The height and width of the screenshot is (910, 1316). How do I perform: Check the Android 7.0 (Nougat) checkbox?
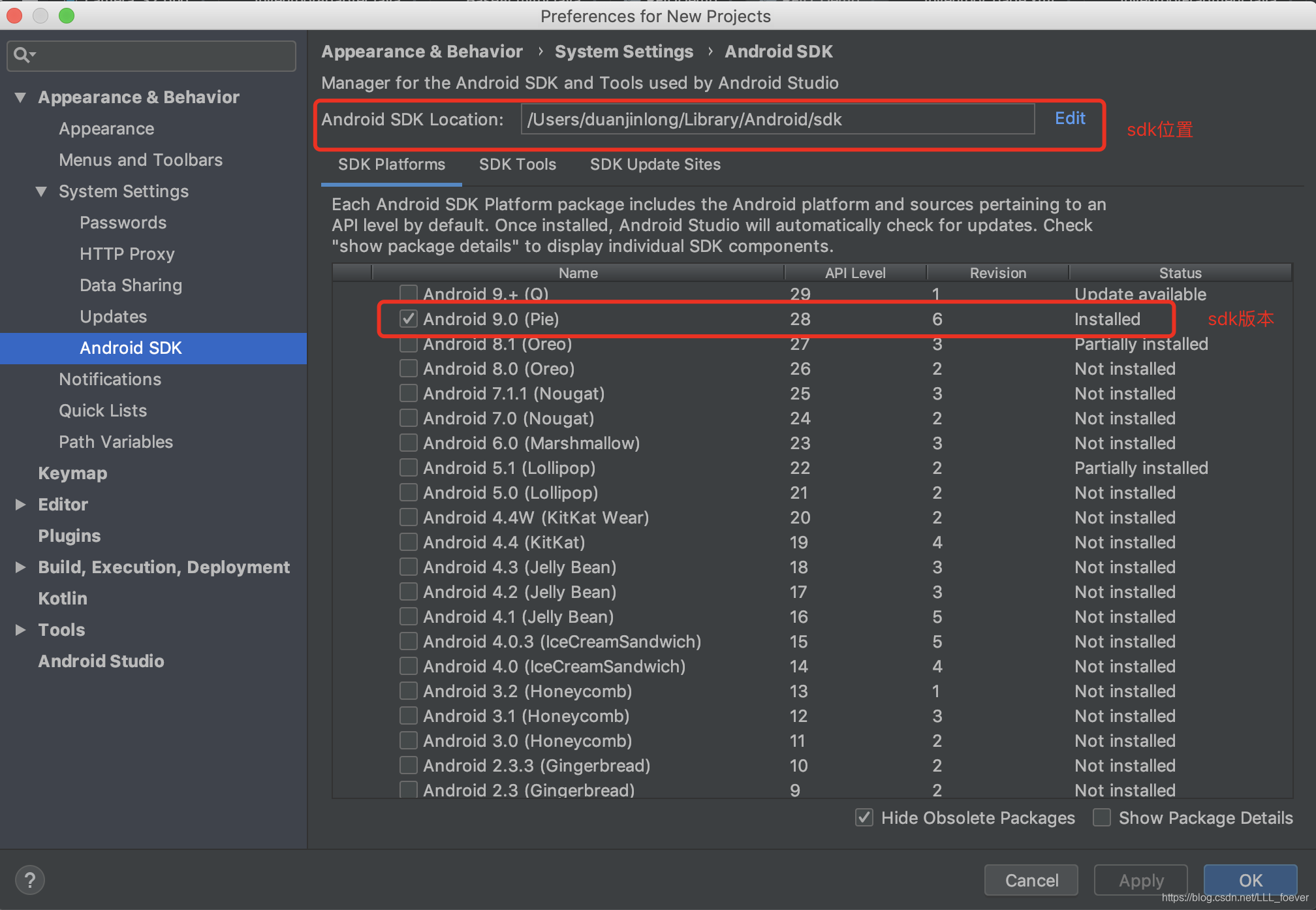click(x=409, y=418)
